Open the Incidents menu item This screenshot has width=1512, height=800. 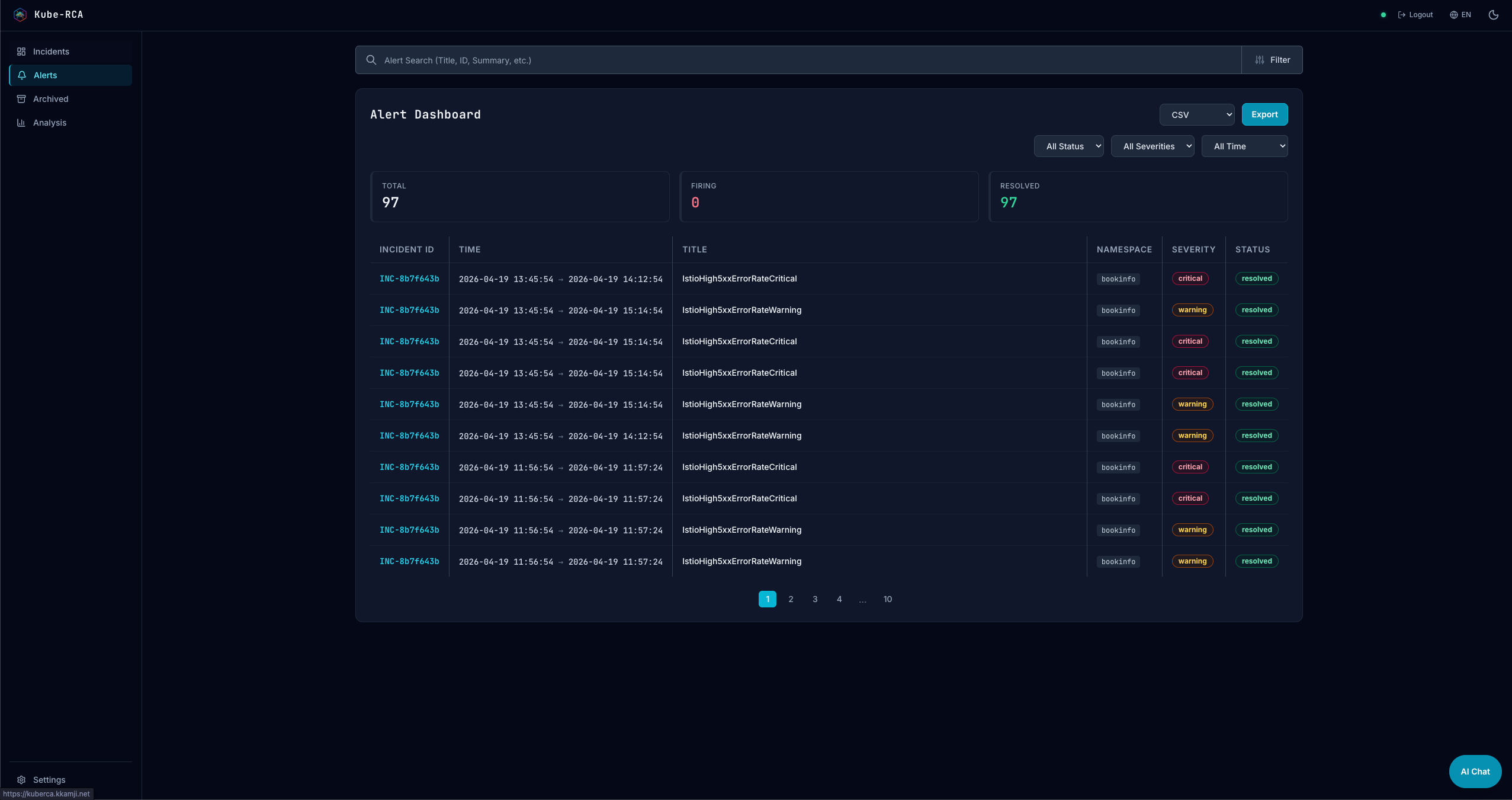[x=70, y=52]
